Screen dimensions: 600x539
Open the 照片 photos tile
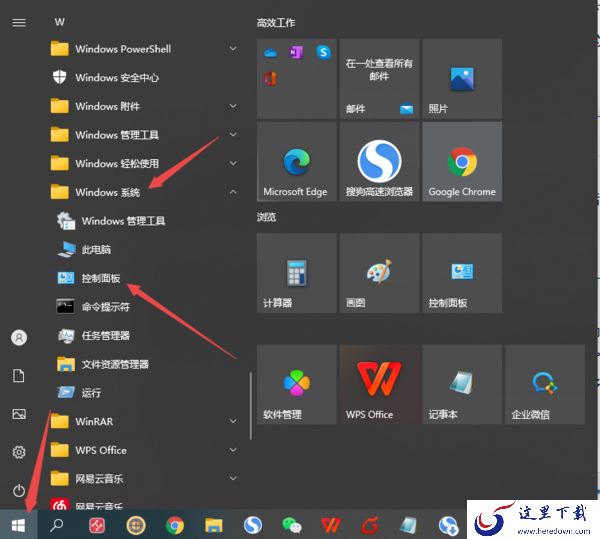pos(462,78)
